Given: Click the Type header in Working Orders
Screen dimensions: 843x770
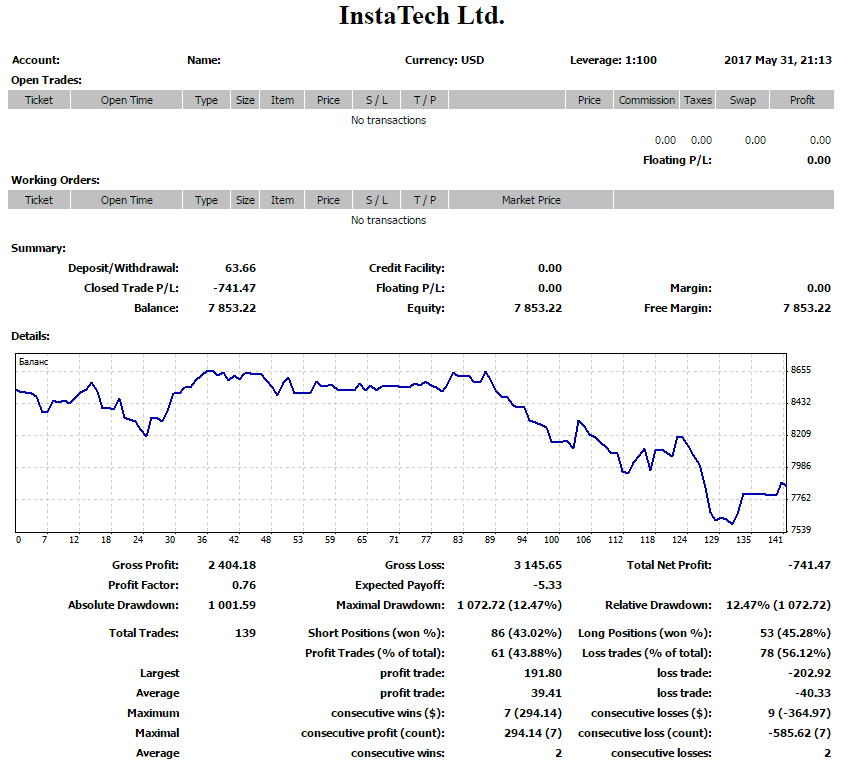Looking at the screenshot, I should (x=206, y=200).
